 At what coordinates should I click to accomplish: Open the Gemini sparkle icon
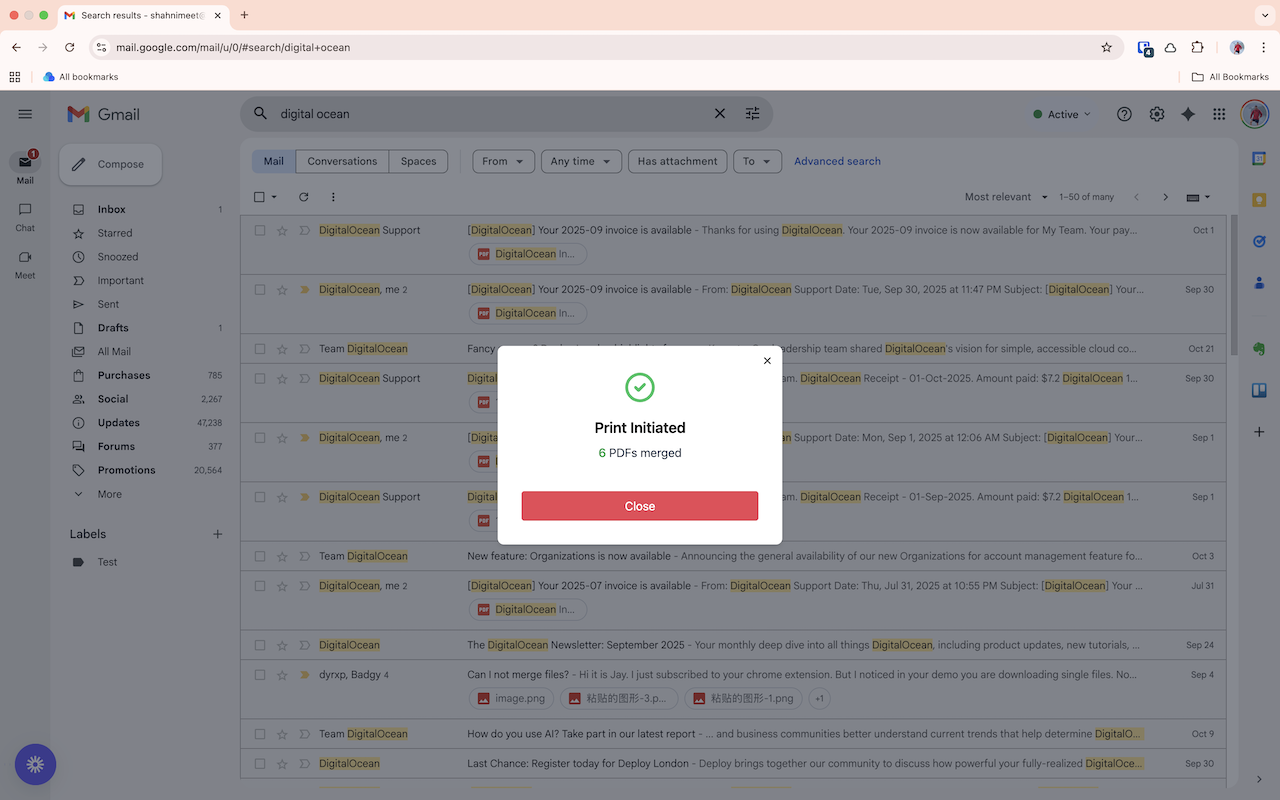point(1188,114)
